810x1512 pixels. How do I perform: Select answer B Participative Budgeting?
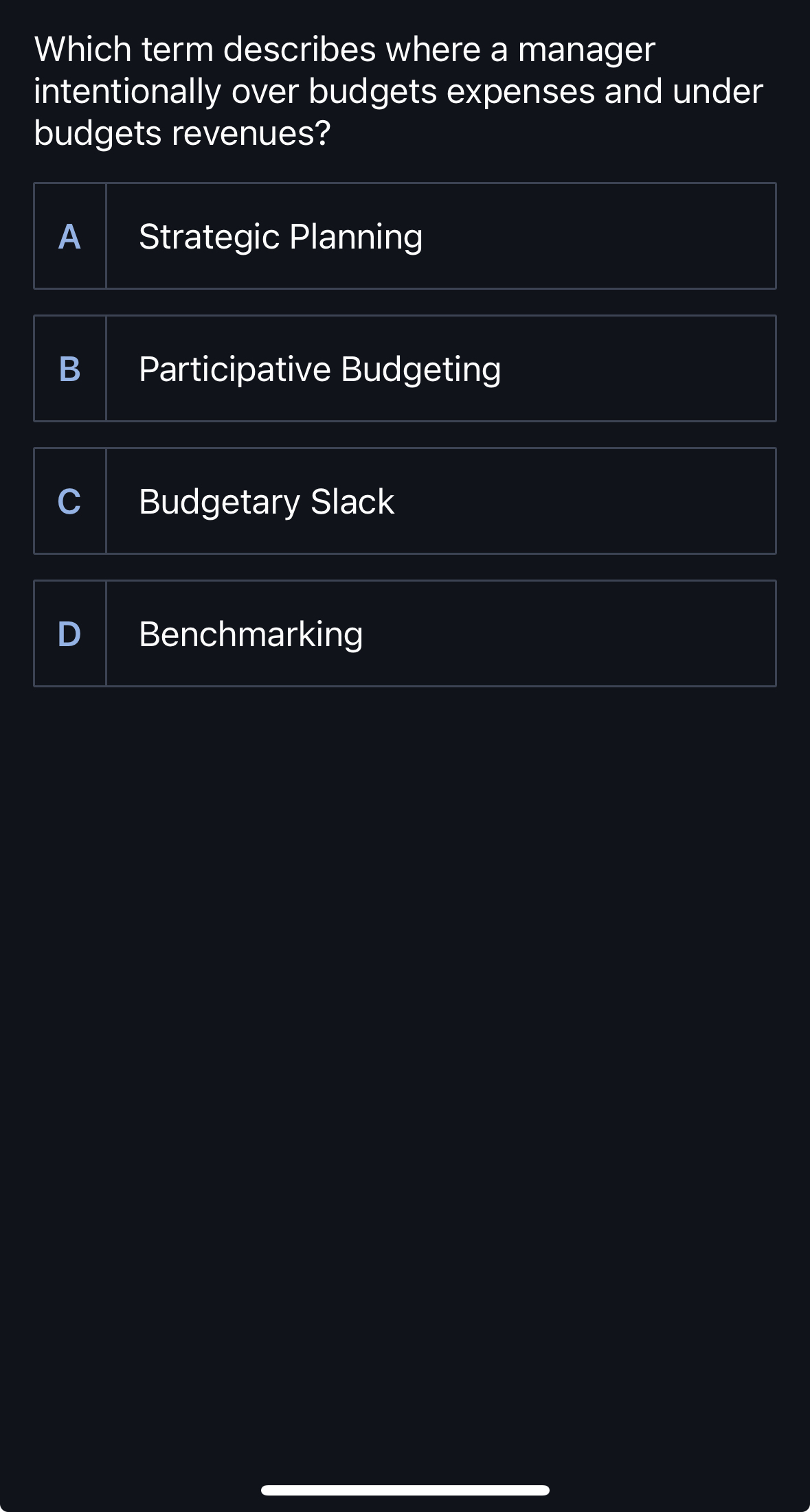tap(405, 369)
